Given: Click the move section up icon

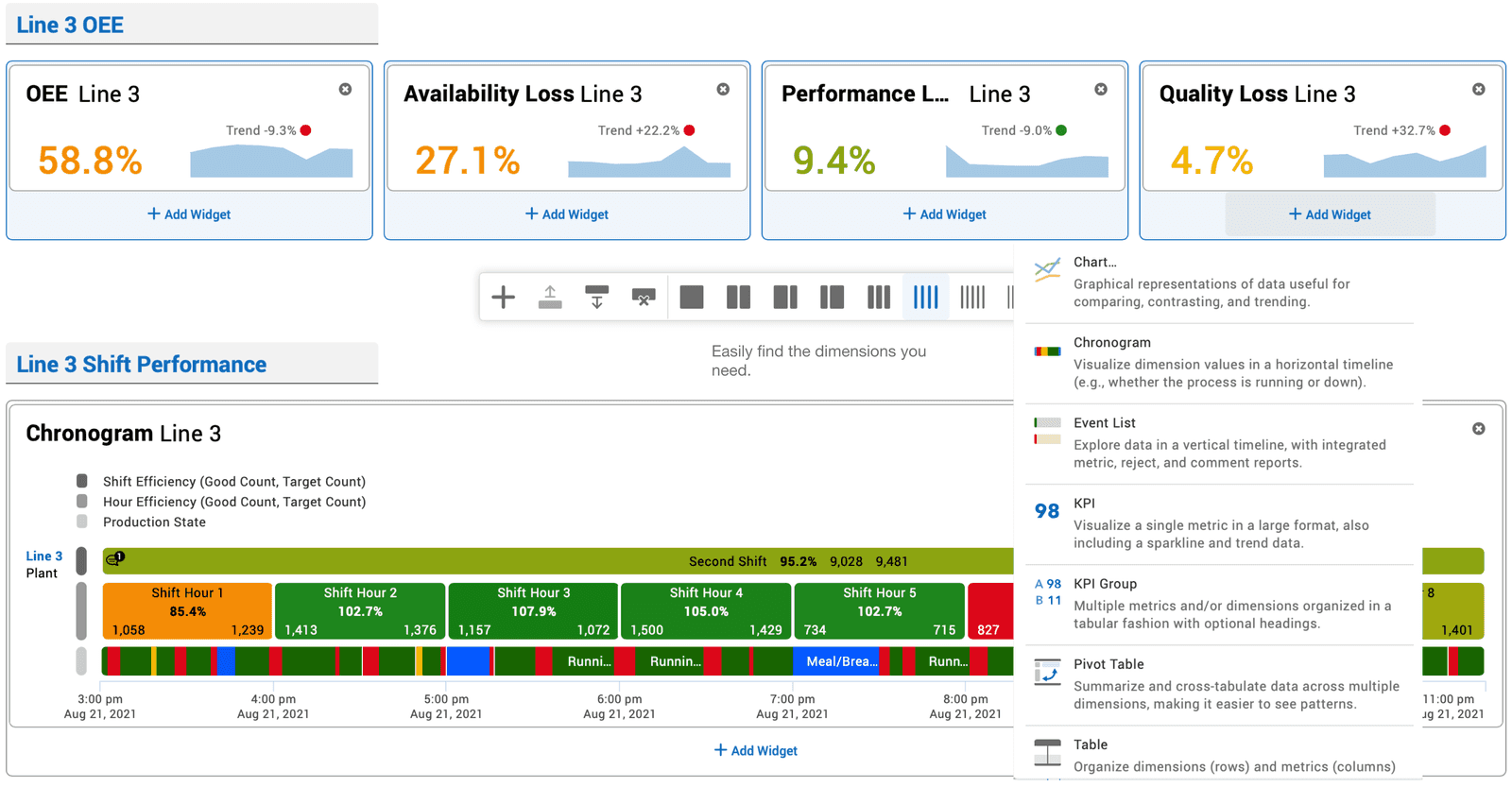Looking at the screenshot, I should tap(550, 298).
